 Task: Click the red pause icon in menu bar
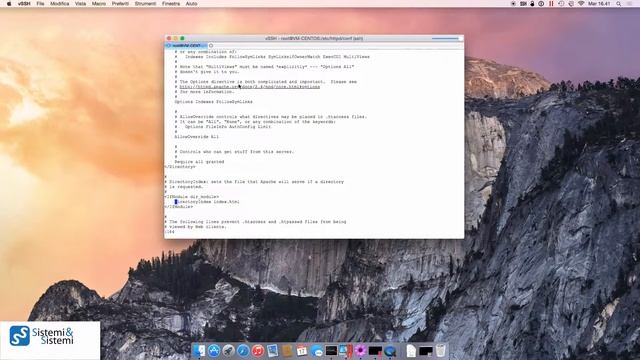click(551, 4)
